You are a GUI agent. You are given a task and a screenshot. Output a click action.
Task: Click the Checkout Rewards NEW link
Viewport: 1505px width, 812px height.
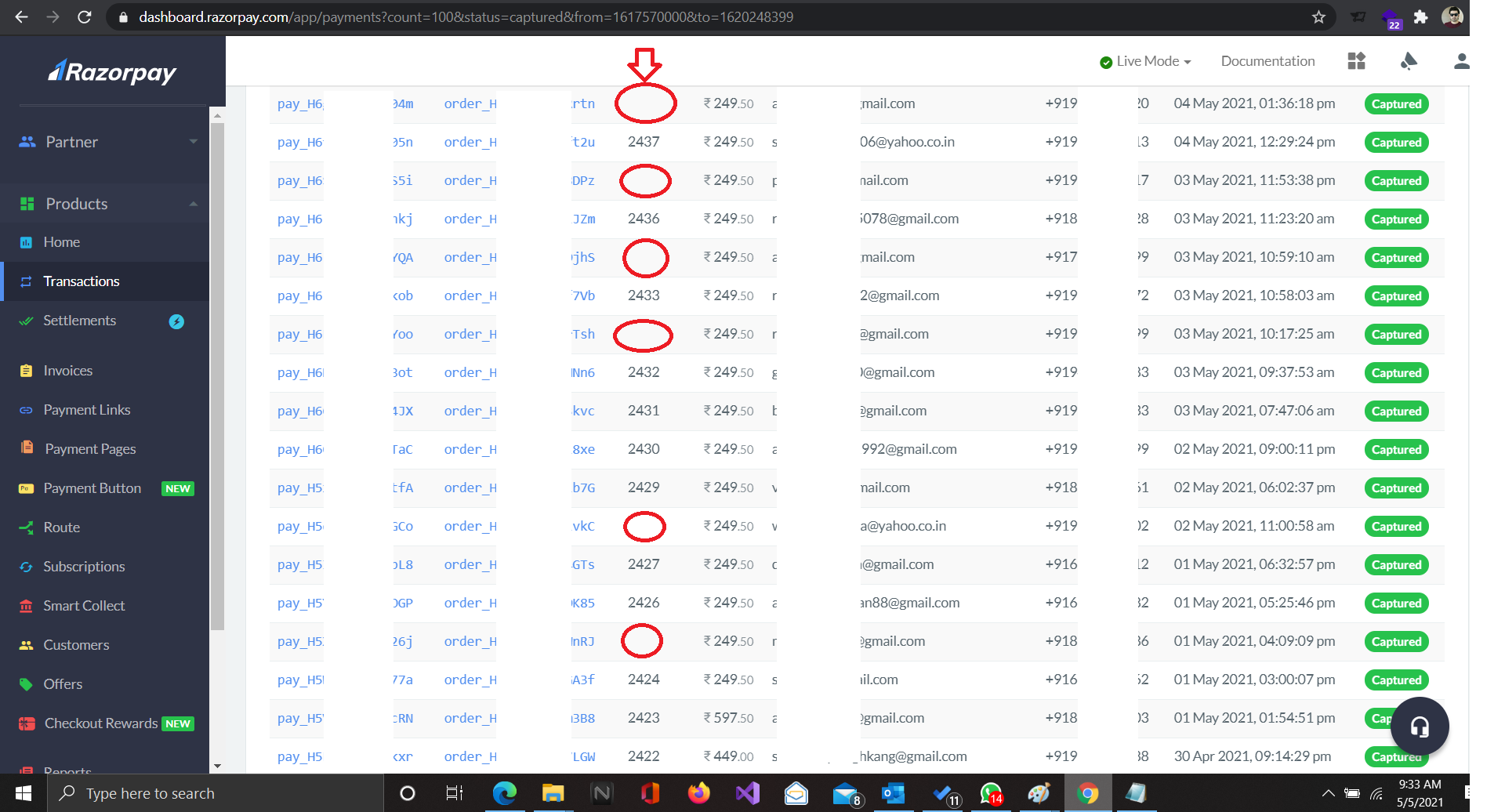(x=100, y=723)
